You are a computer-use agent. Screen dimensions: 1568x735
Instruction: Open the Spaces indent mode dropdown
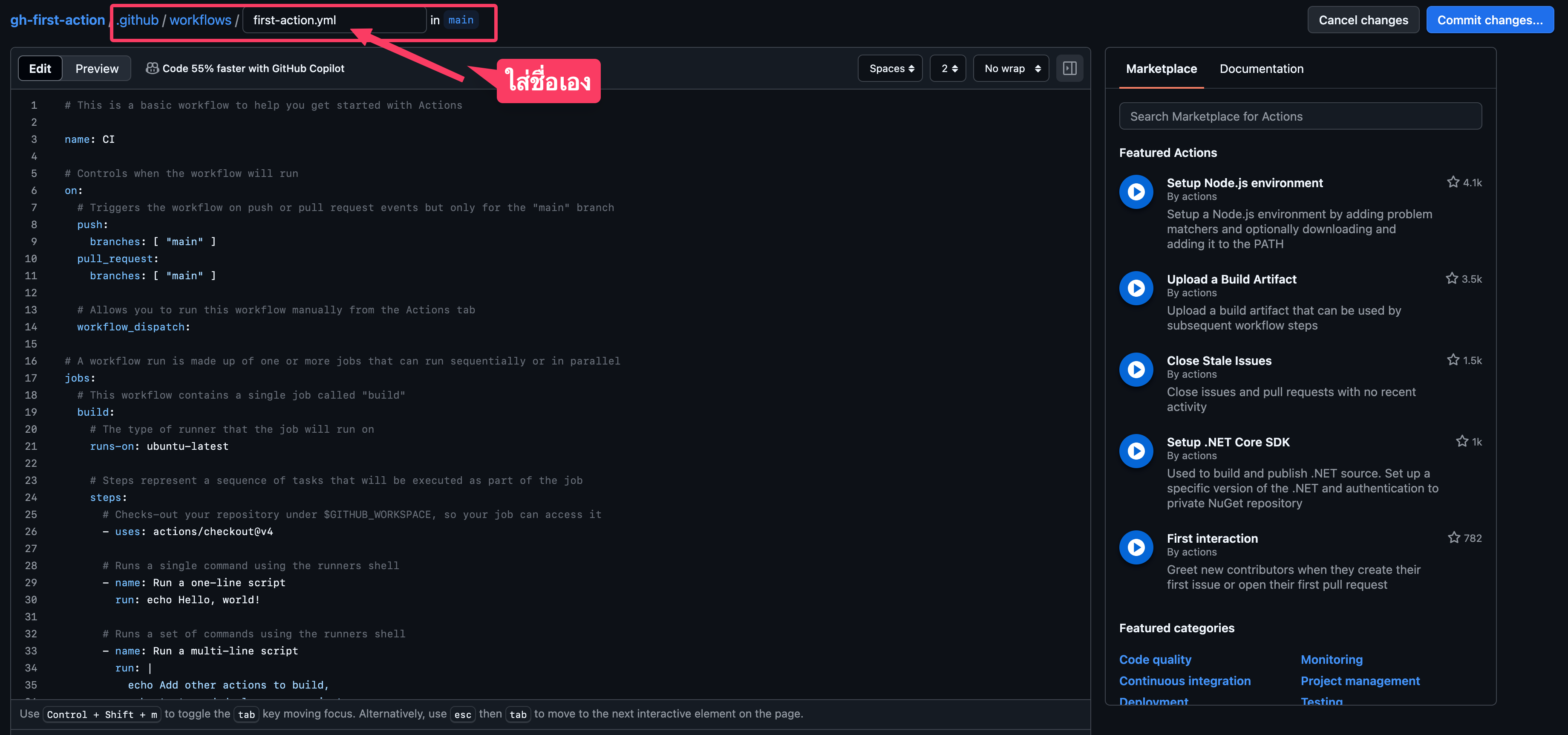[891, 68]
